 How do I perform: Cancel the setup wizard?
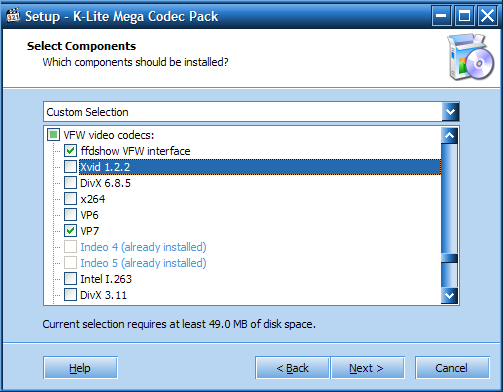pos(452,368)
